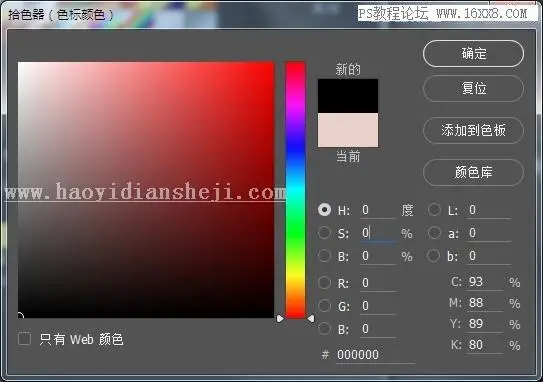Click the Y yellow percent field
Viewport: 543px width, 382px height.
(485, 324)
